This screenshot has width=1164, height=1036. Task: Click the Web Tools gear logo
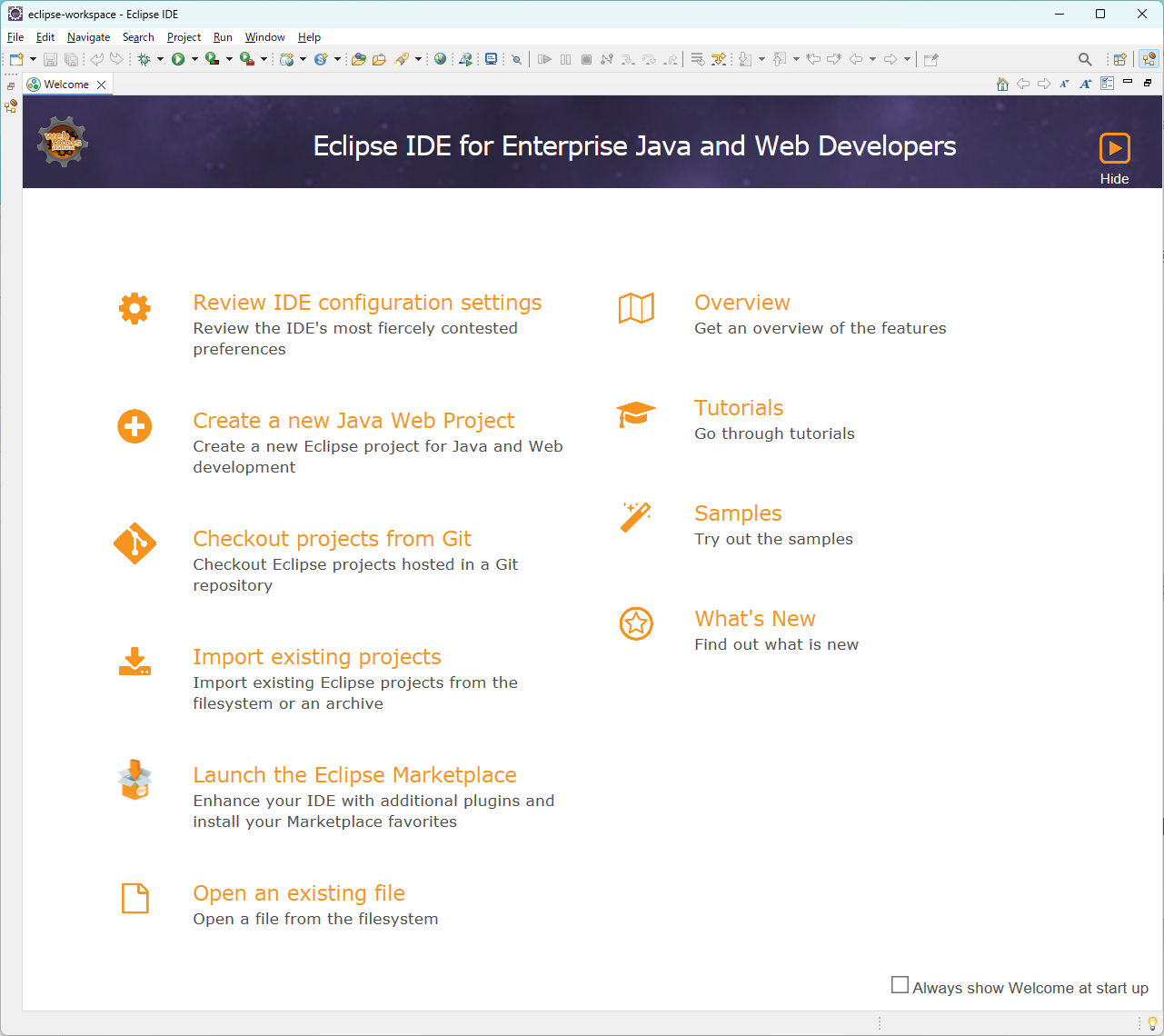(x=62, y=142)
